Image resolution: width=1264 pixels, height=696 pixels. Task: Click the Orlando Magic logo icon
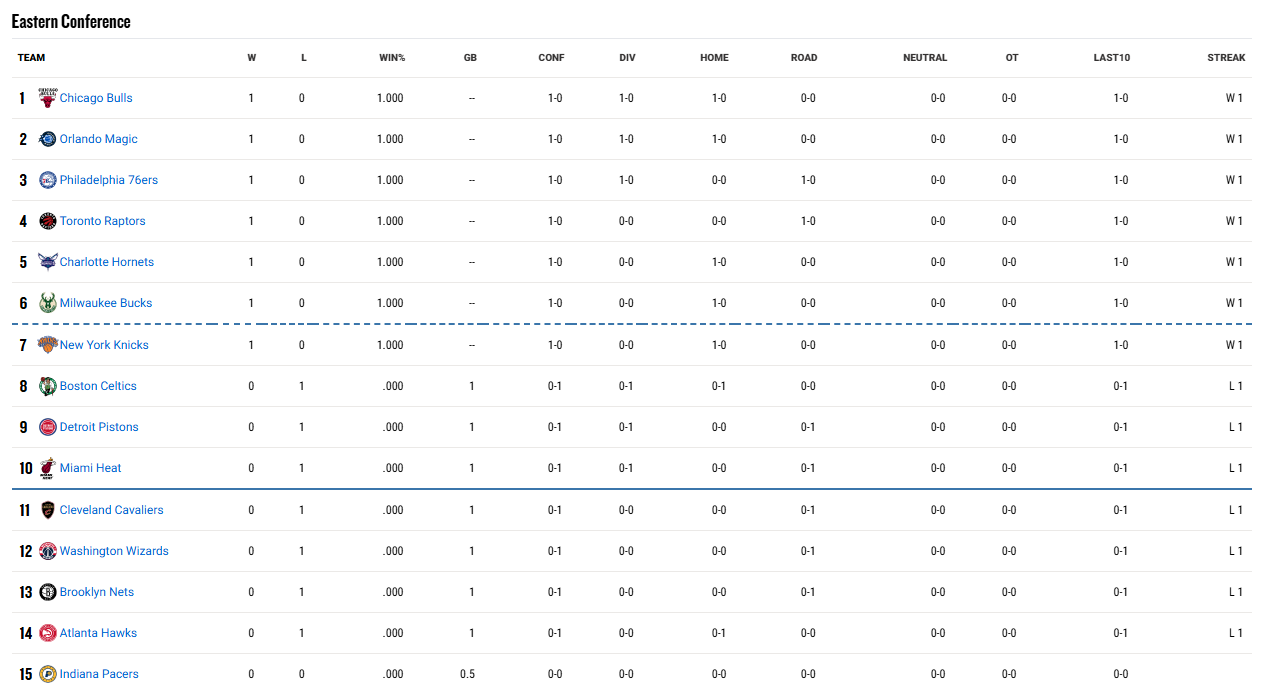[47, 139]
